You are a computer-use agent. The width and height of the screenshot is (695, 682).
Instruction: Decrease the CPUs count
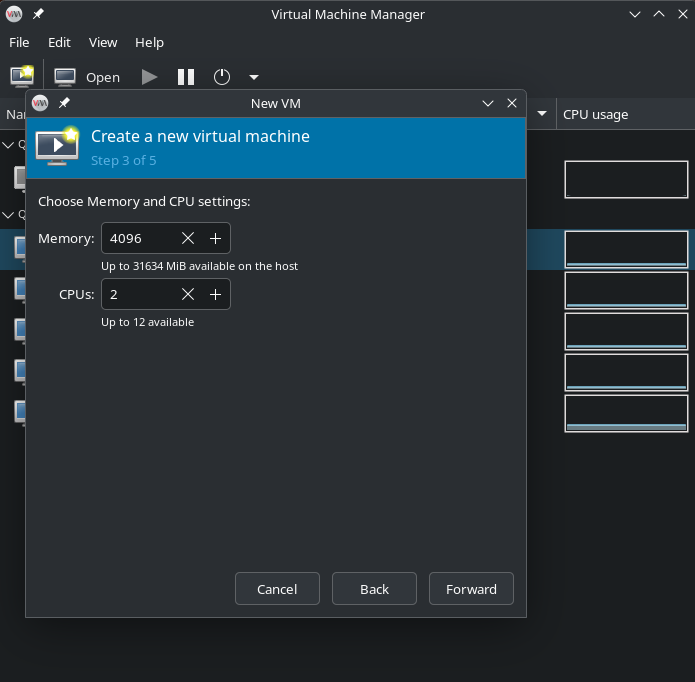coord(188,294)
